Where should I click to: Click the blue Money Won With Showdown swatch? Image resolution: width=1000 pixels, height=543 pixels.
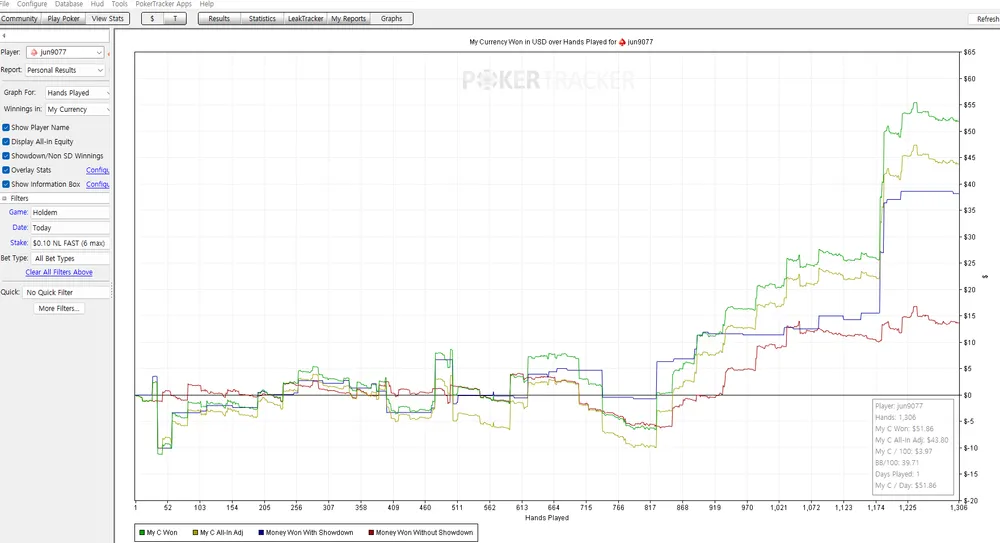pyautogui.click(x=261, y=533)
